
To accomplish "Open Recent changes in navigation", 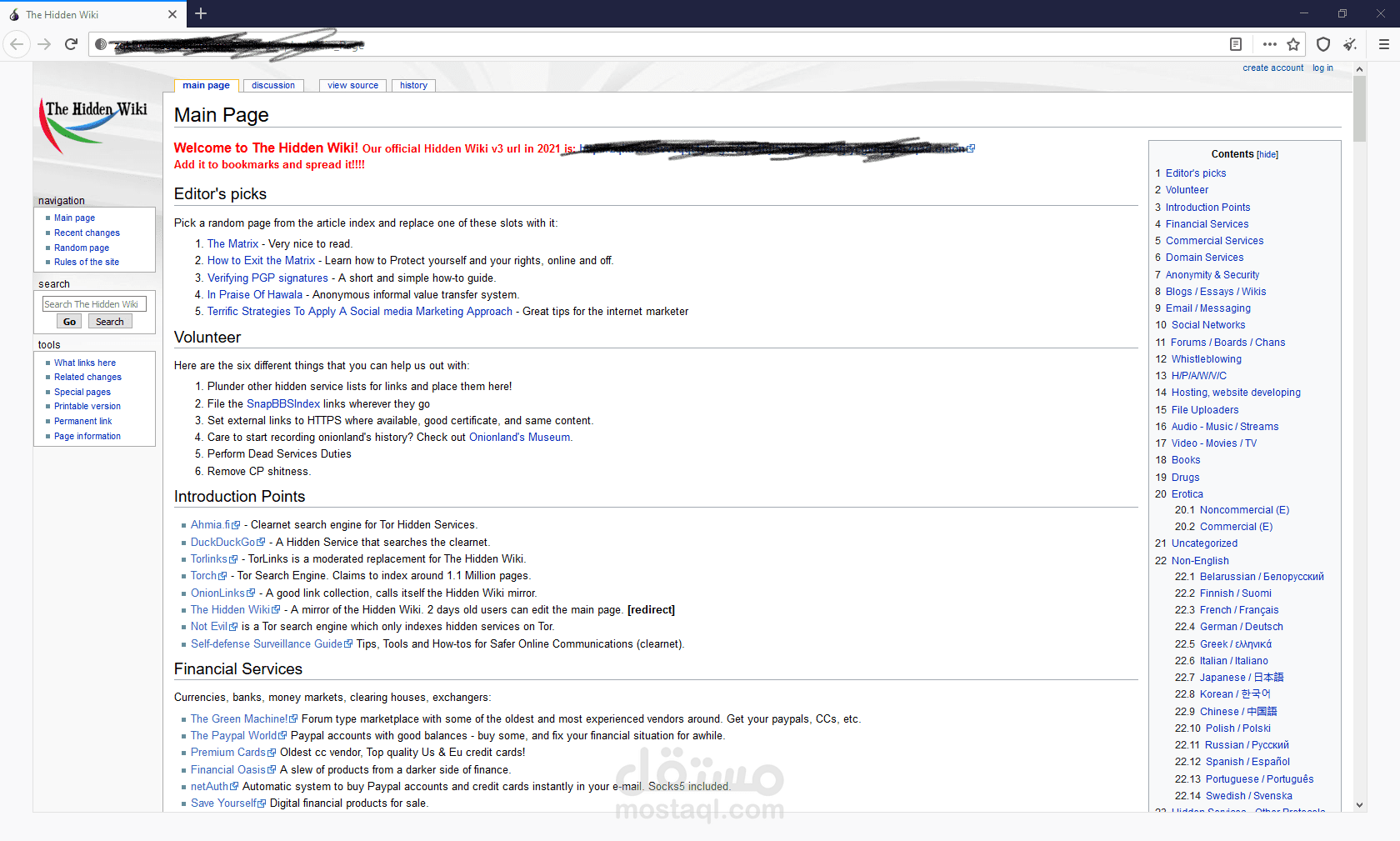I will point(87,233).
